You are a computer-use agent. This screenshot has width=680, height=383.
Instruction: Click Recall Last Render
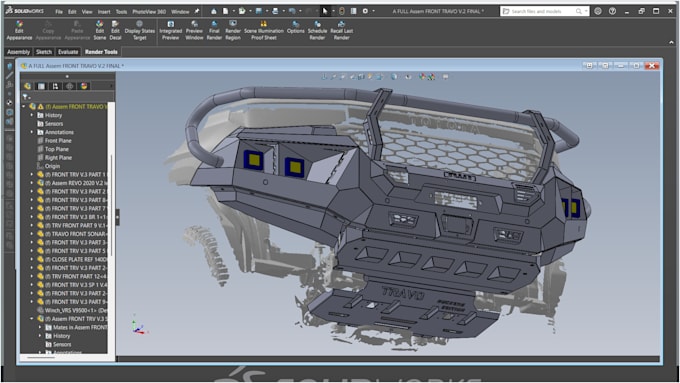click(x=342, y=30)
